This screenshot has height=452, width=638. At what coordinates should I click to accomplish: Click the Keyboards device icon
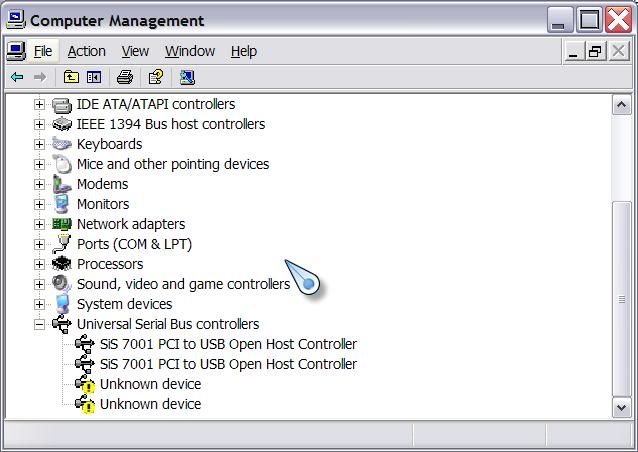pos(62,144)
